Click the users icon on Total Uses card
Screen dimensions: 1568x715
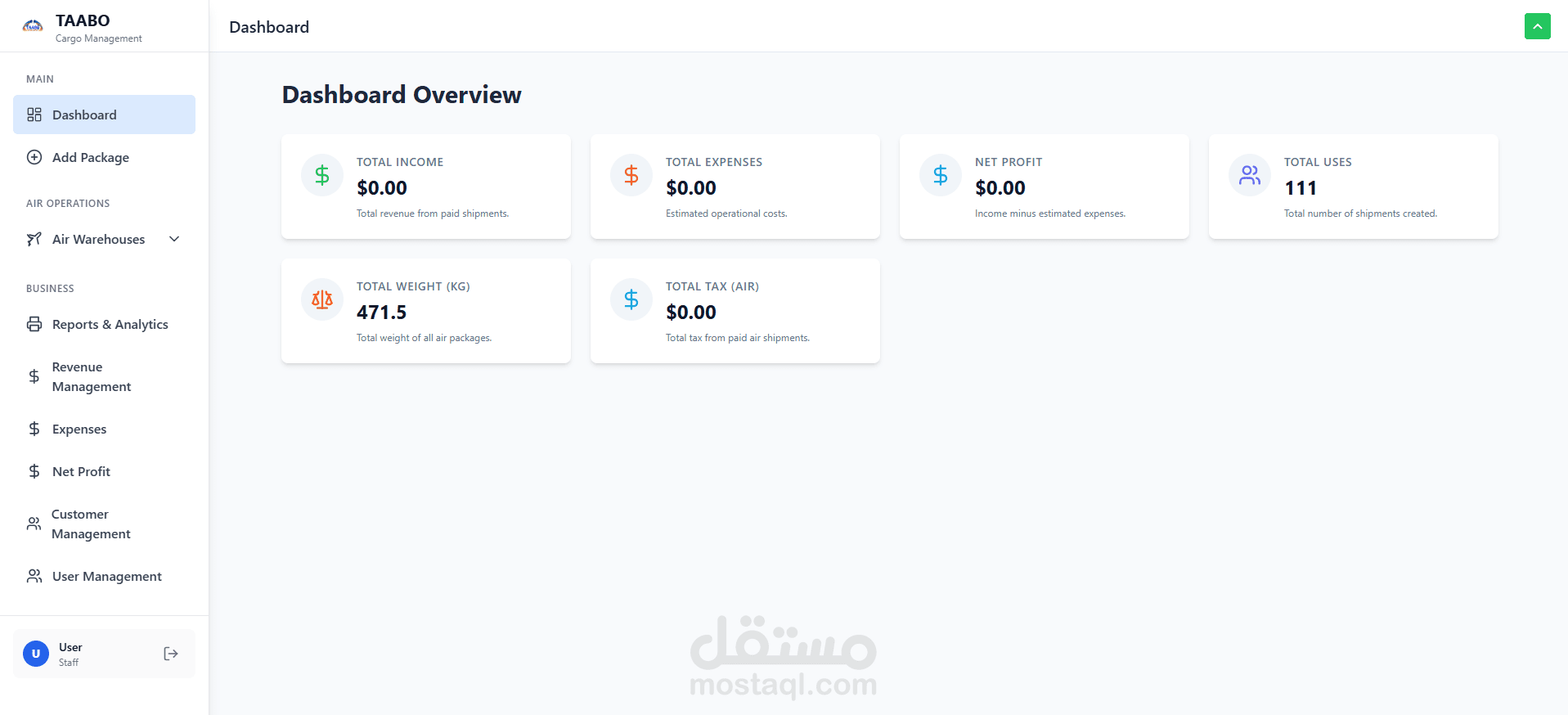(1250, 175)
